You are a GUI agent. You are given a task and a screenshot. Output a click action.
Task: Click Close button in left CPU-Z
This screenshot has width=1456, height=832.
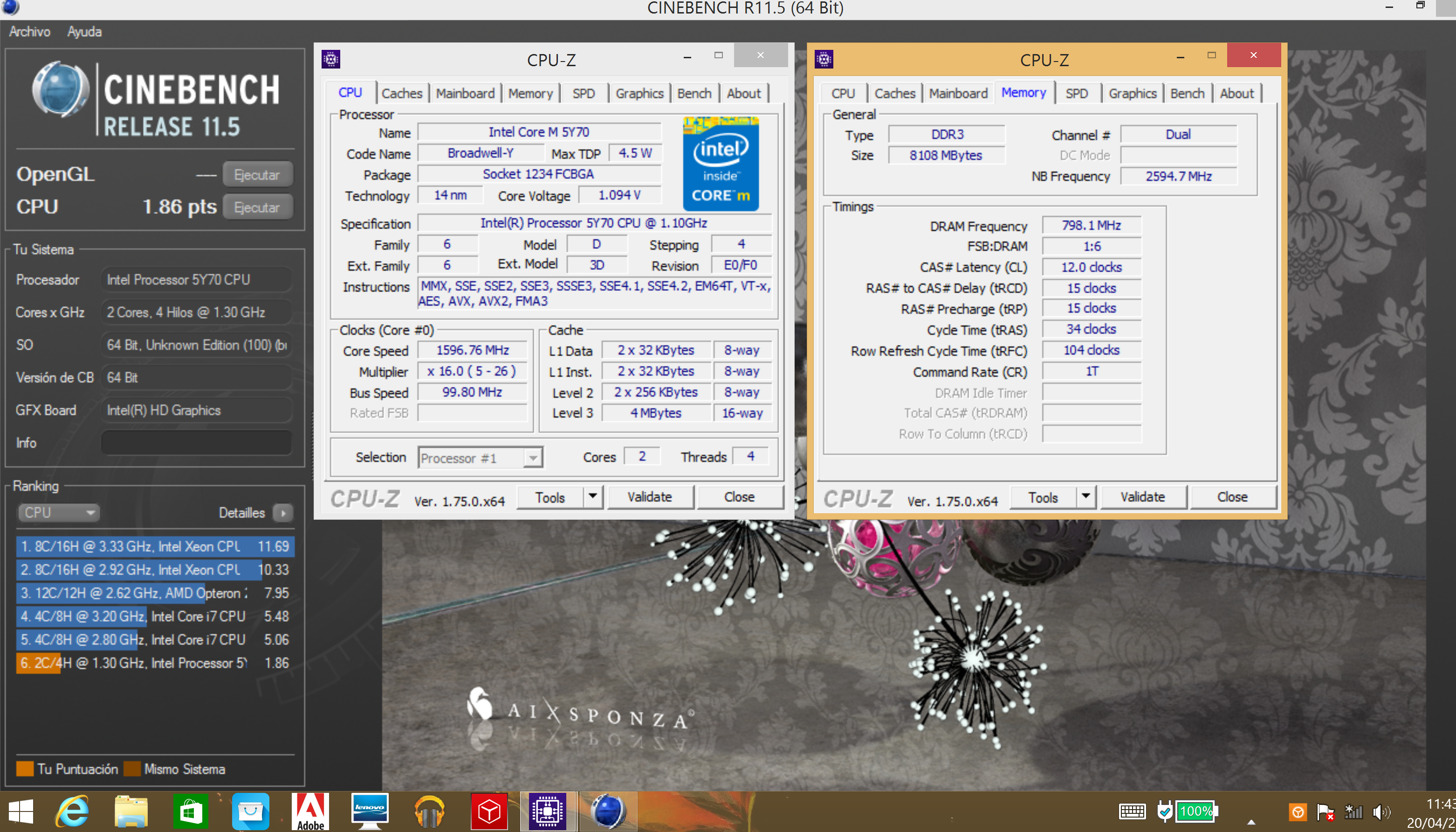click(x=739, y=497)
